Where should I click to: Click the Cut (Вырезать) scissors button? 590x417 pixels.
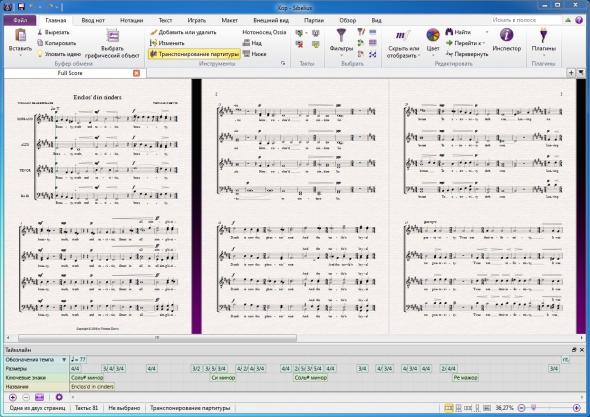click(x=53, y=32)
